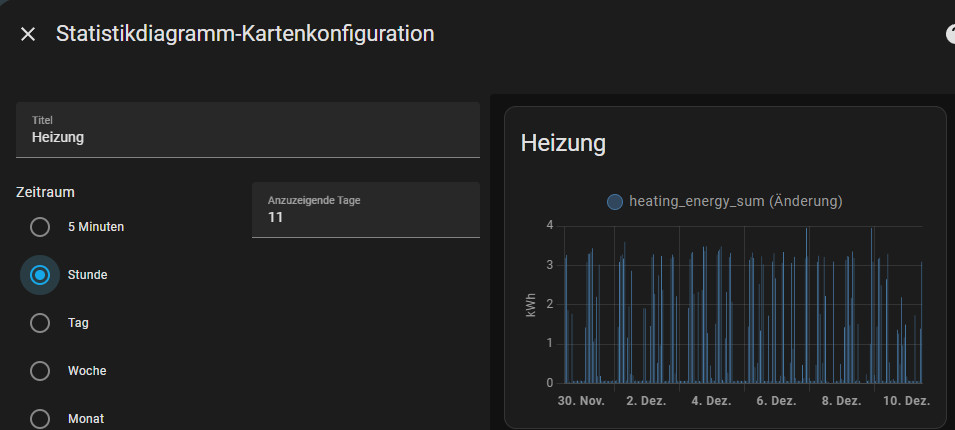
Task: Open the help icon in the dialog header
Action: click(950, 34)
